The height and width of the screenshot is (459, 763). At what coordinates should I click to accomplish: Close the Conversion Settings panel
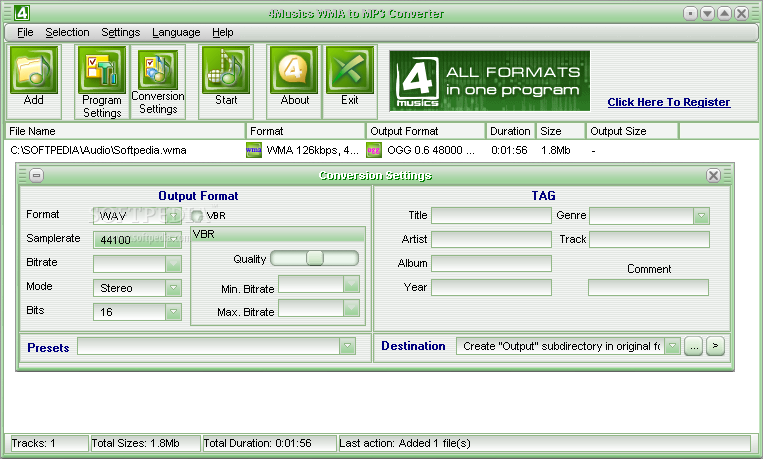[713, 175]
